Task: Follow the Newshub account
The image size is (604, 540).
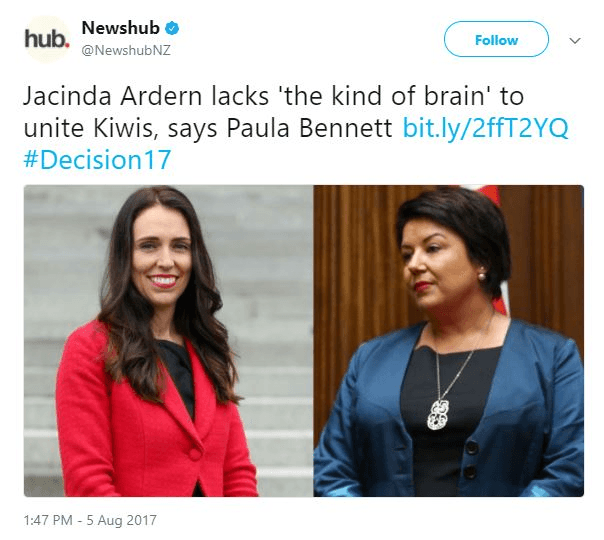Action: [496, 39]
